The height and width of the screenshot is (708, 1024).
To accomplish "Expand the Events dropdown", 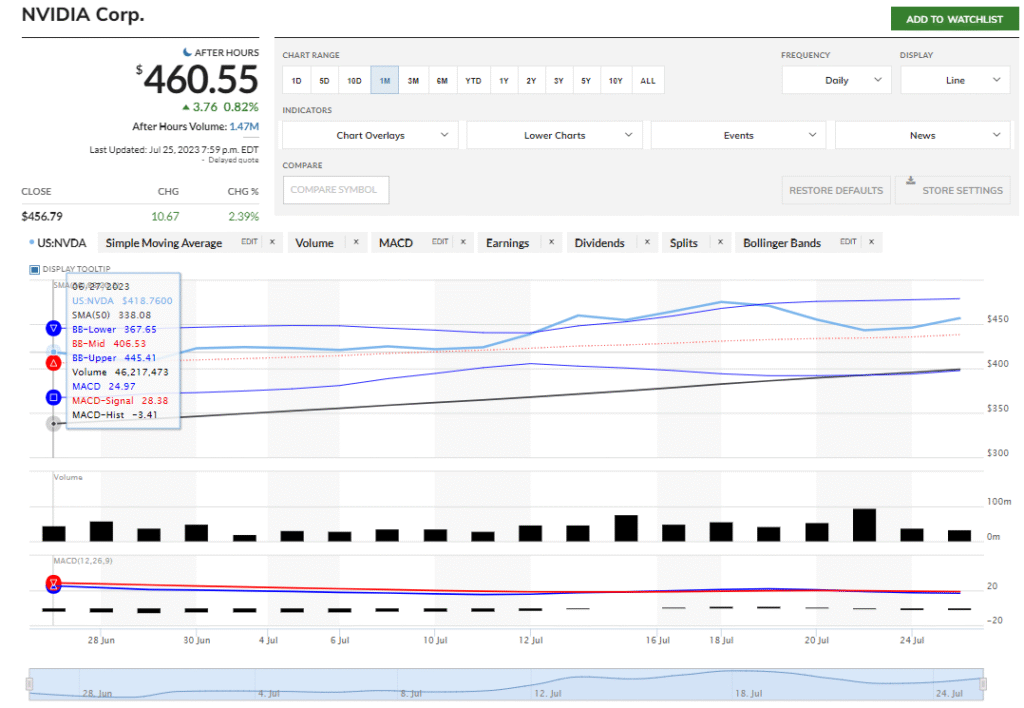I will point(739,135).
